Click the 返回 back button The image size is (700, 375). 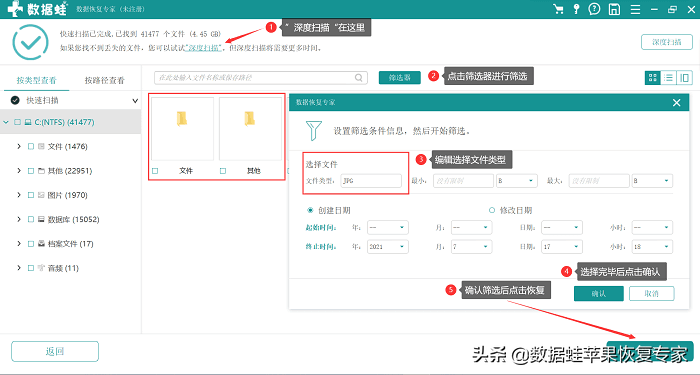[55, 351]
